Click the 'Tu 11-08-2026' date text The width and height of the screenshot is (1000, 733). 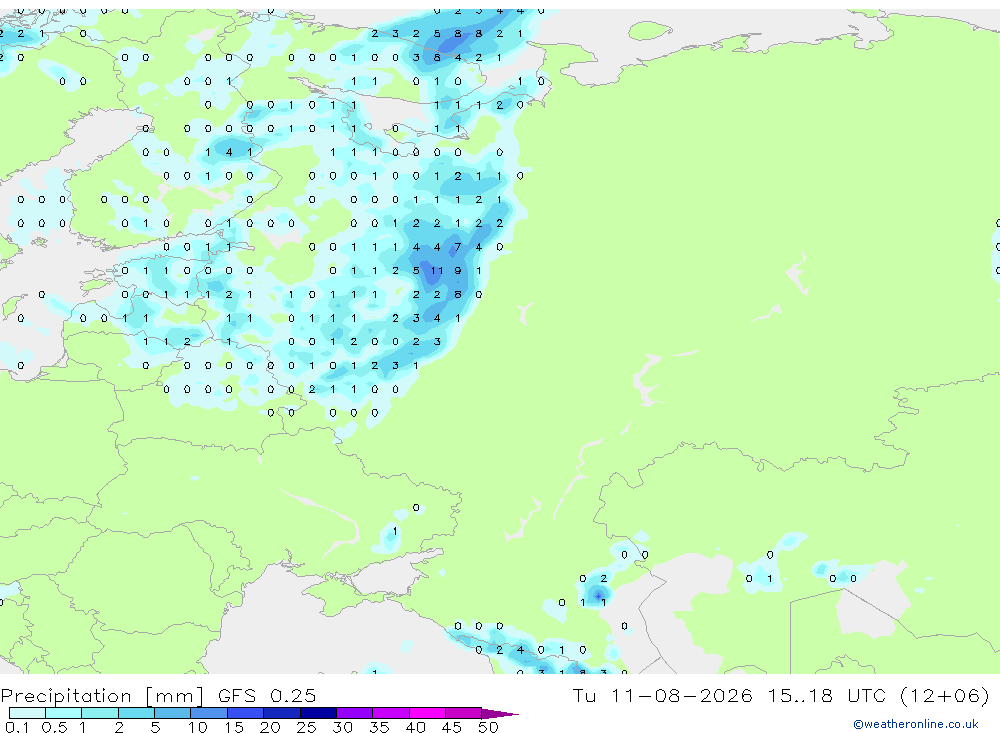point(663,695)
